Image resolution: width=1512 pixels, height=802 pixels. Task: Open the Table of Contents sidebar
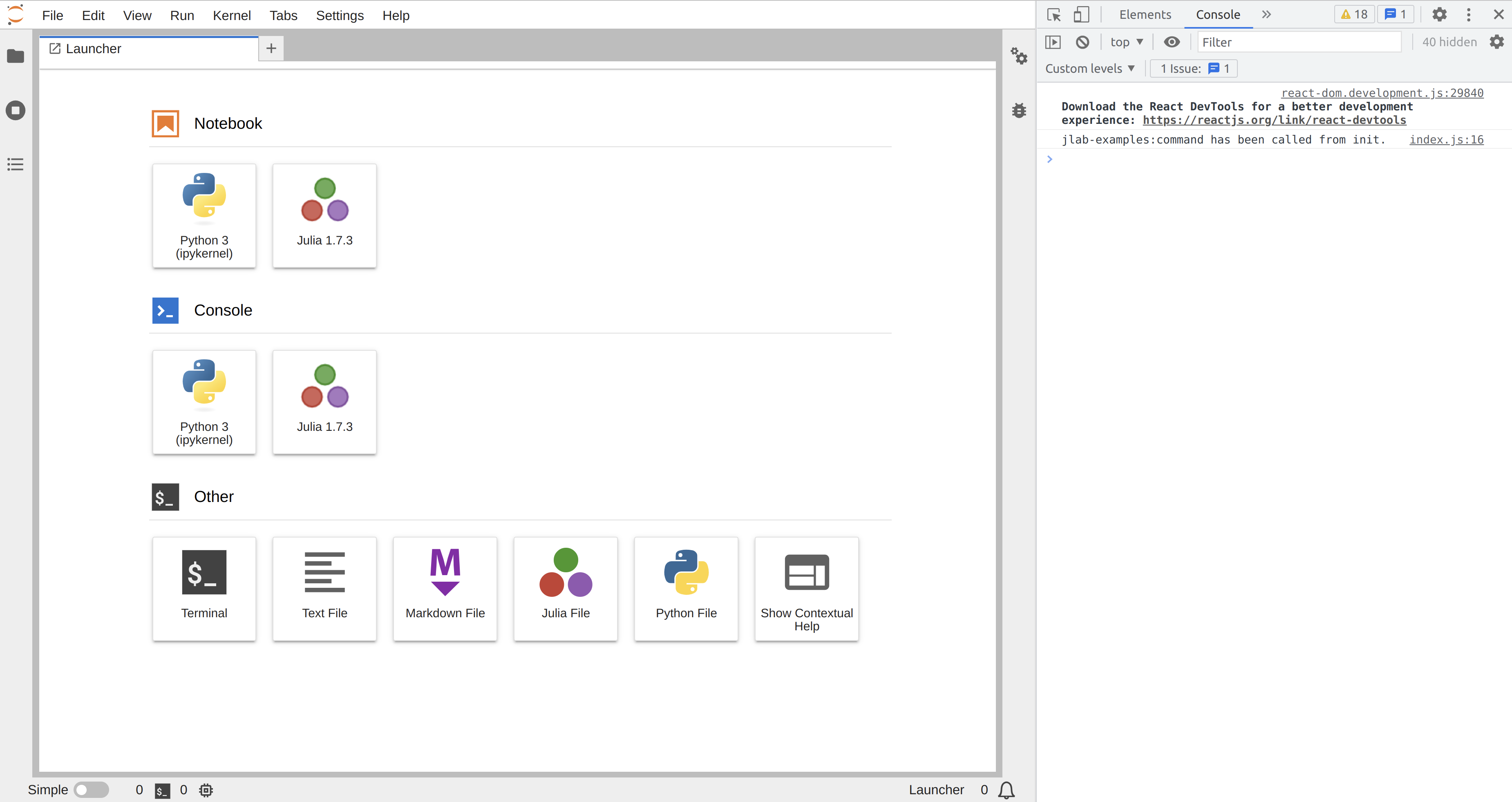pos(15,164)
